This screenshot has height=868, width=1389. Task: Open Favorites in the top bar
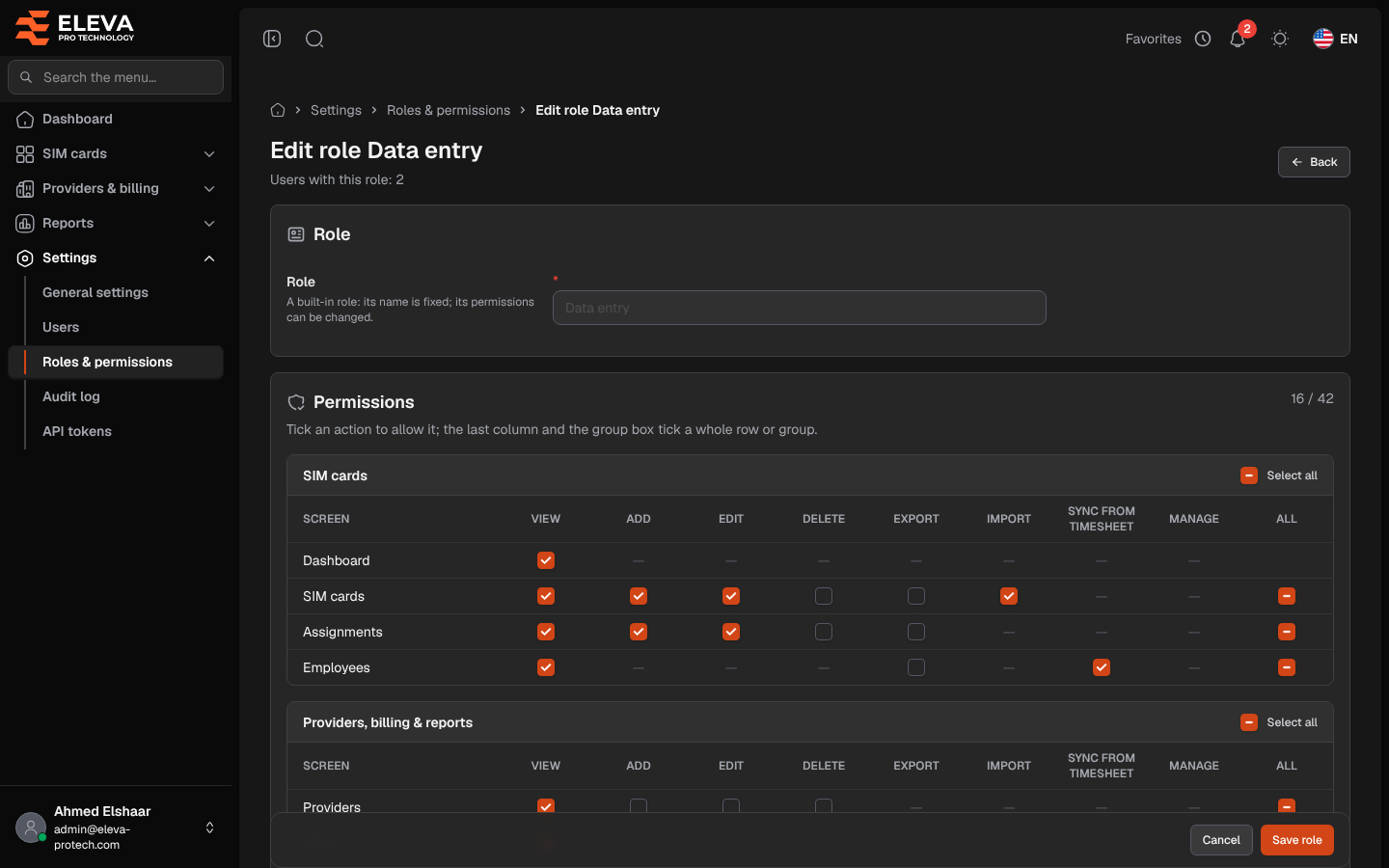pos(1153,39)
